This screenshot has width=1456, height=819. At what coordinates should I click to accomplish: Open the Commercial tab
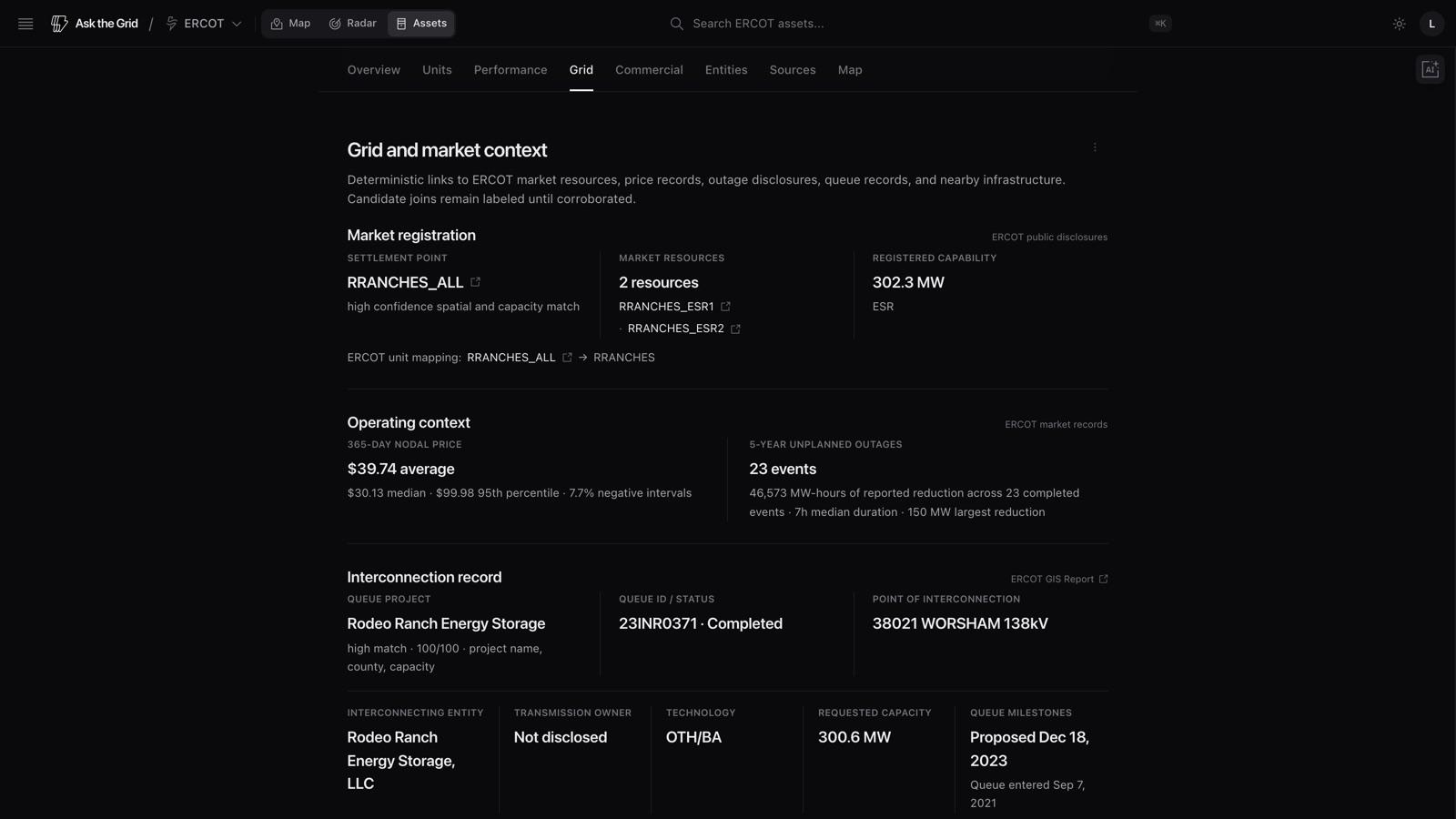(x=649, y=70)
